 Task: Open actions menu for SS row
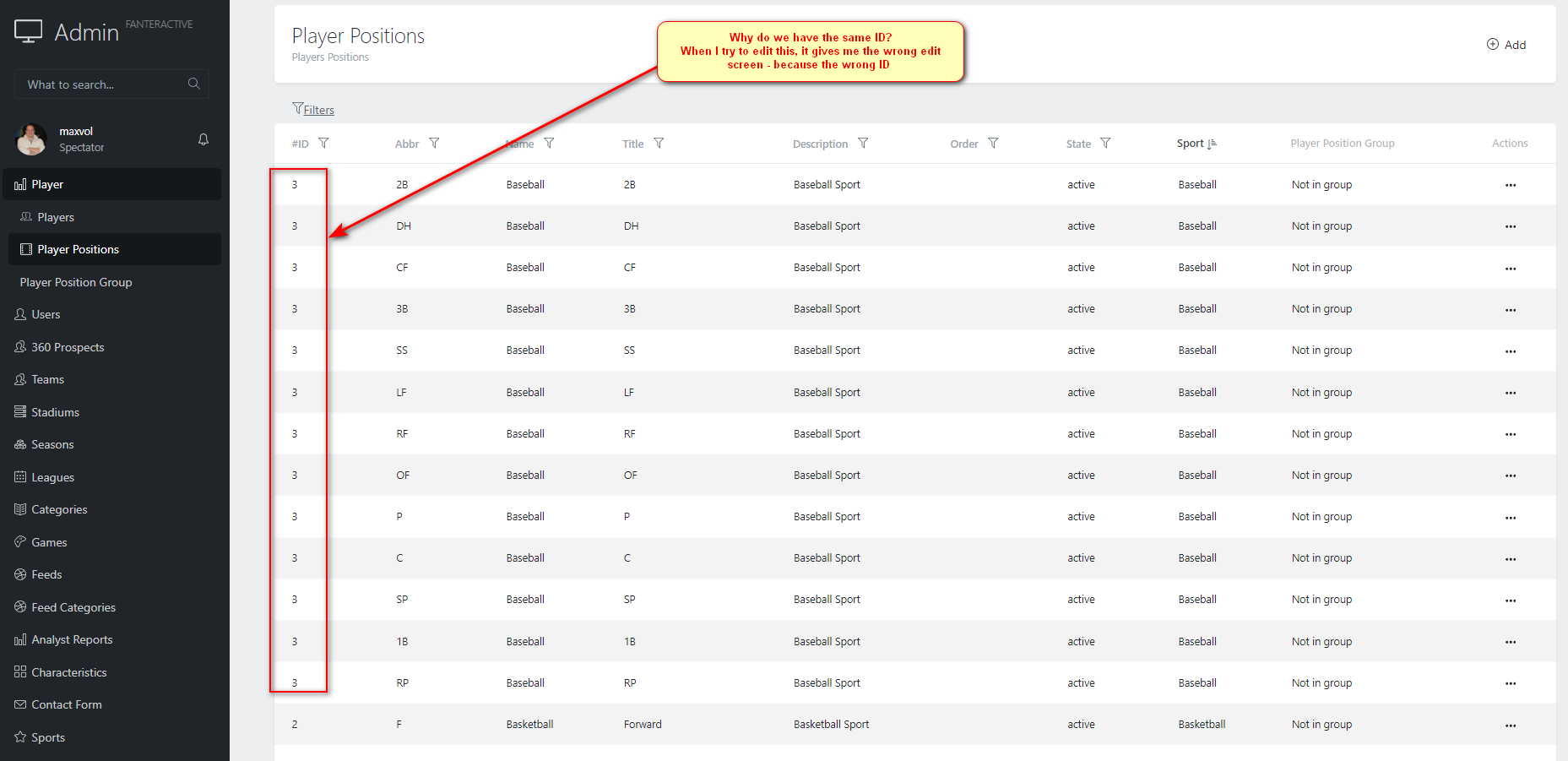point(1511,351)
